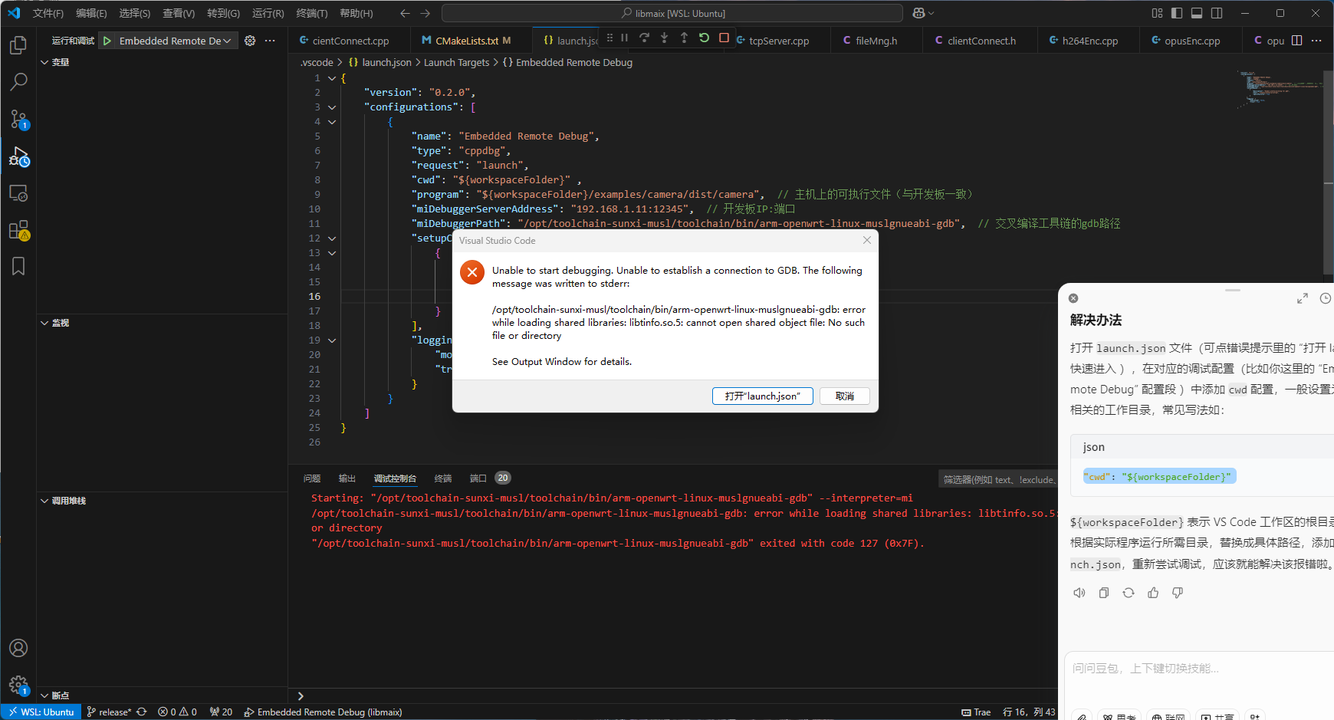The height and width of the screenshot is (720, 1334).
Task: Open the Accounts menu
Action: click(x=18, y=648)
